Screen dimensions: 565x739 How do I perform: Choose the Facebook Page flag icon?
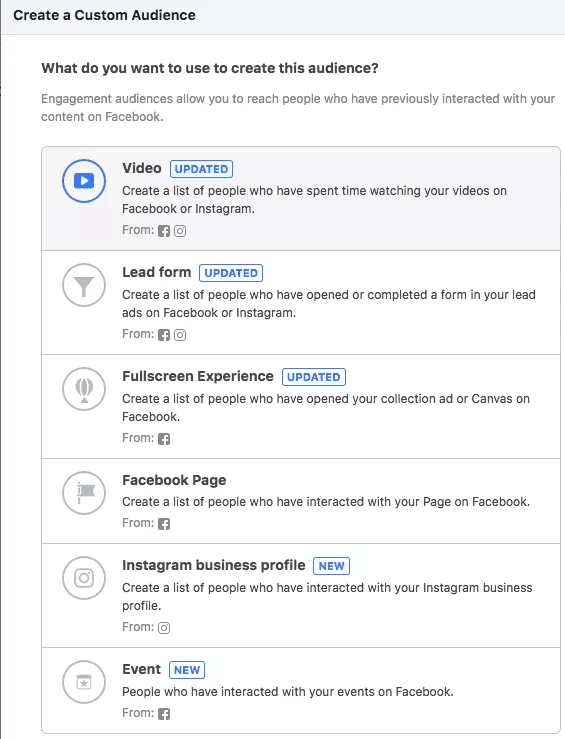tap(84, 493)
